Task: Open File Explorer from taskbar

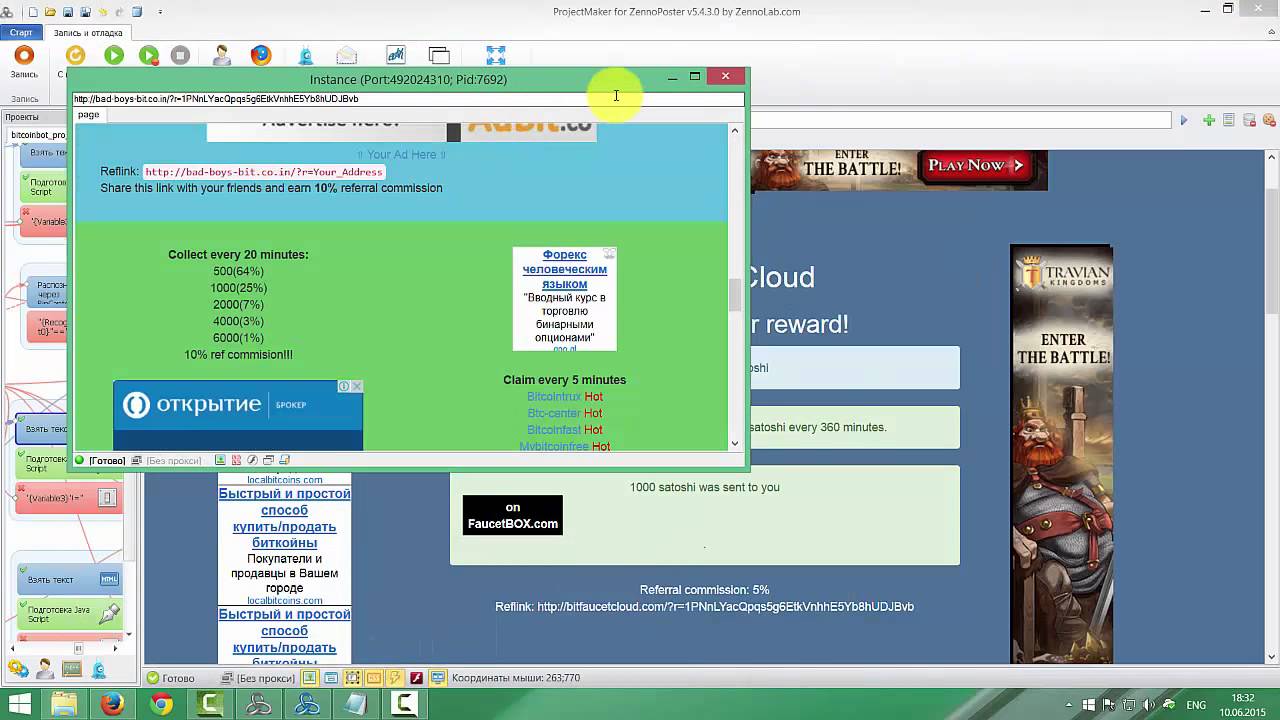Action: 65,705
